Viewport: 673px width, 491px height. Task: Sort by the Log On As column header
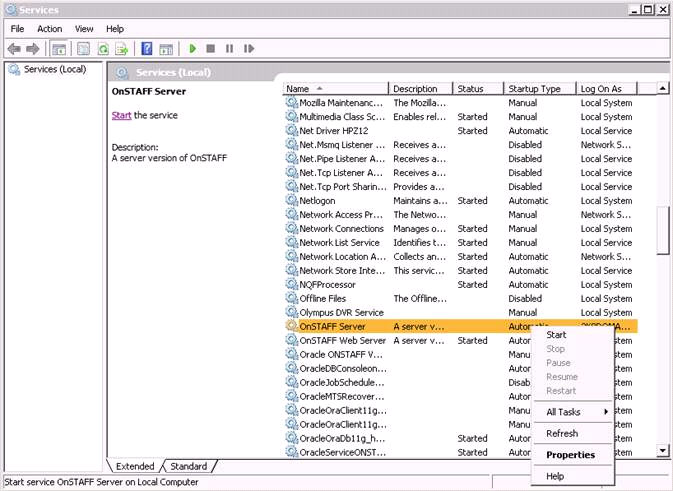606,89
